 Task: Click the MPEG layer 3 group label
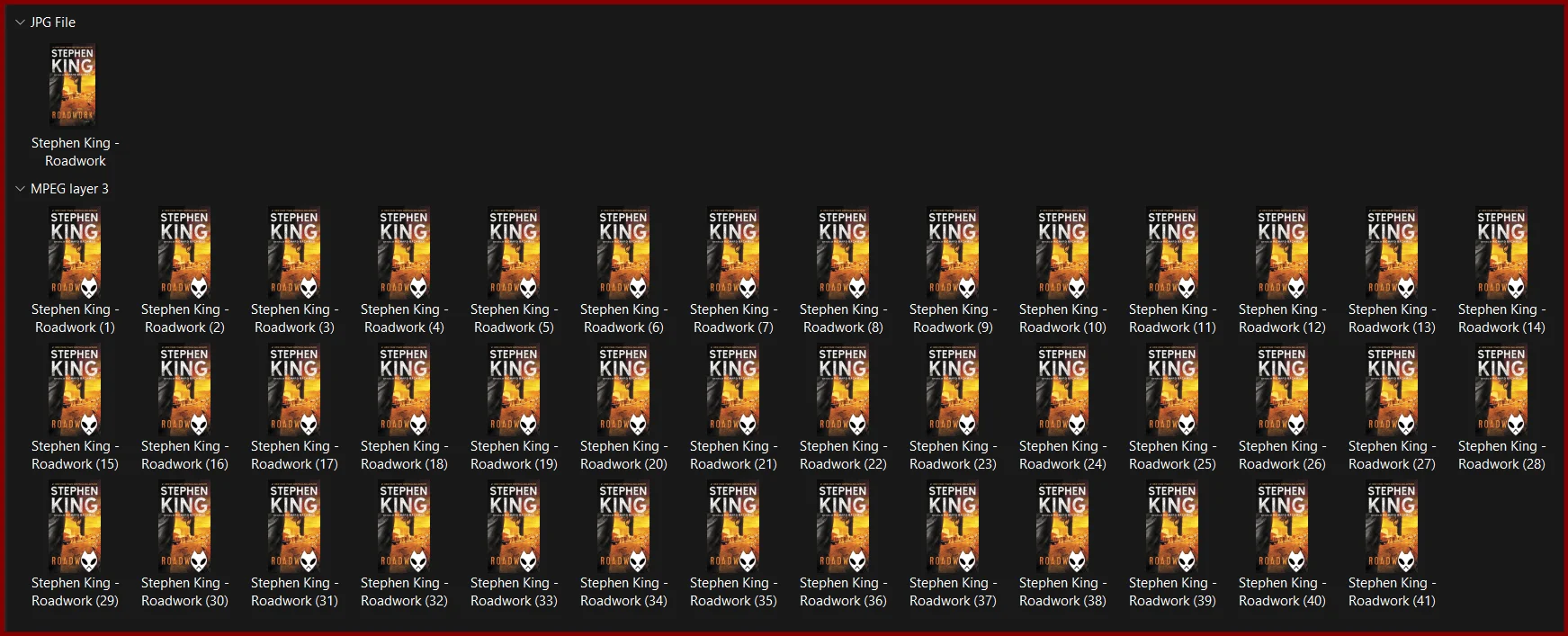coord(69,189)
